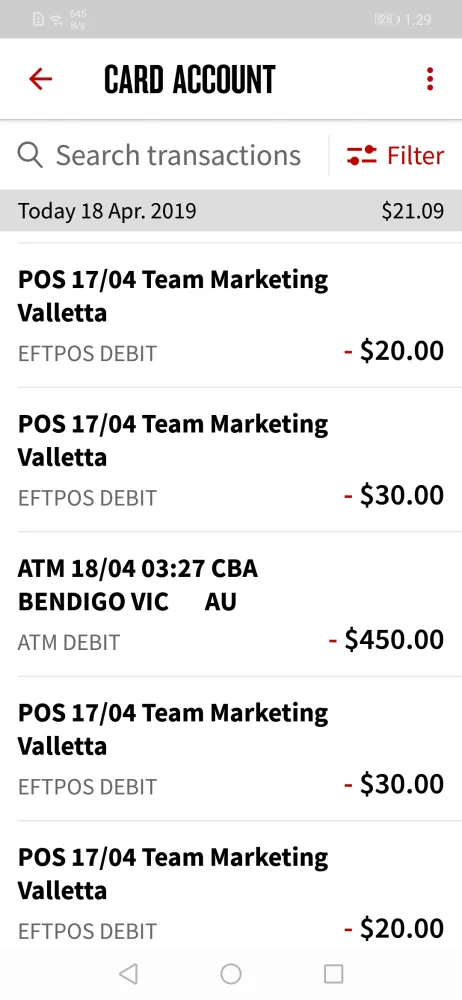Tap the Filter sliders icon
The width and height of the screenshot is (462, 1000).
(x=362, y=155)
